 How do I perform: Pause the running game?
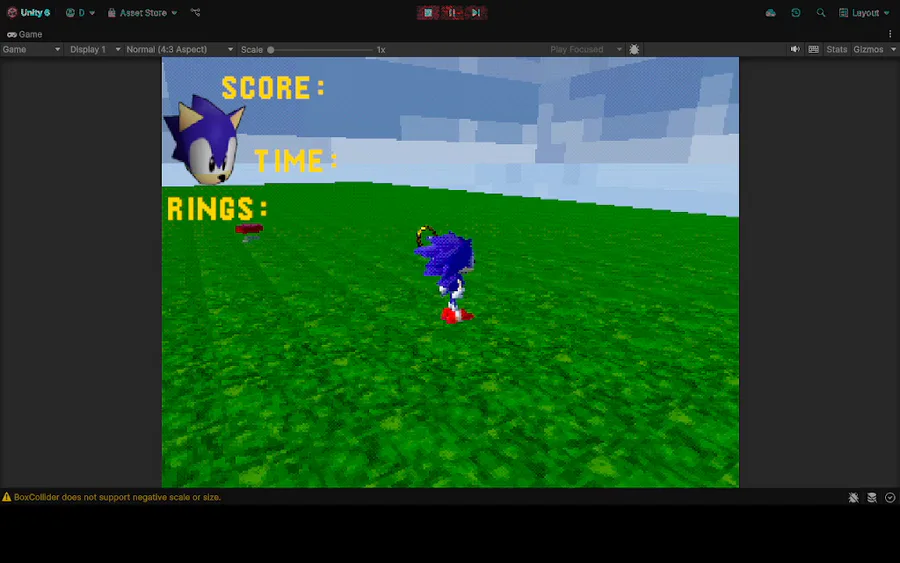click(452, 13)
